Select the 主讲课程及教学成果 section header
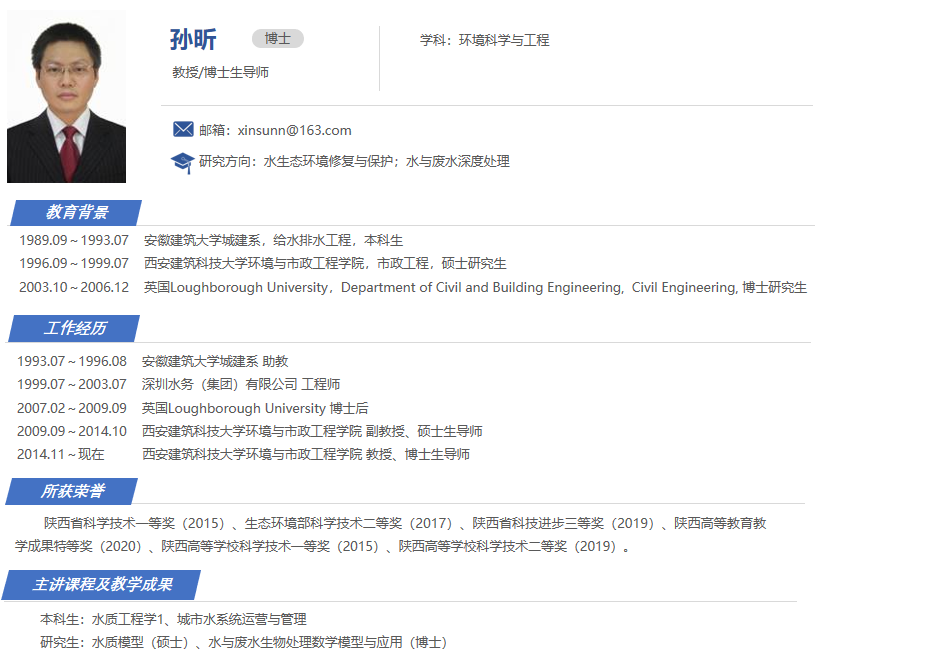 coord(103,584)
